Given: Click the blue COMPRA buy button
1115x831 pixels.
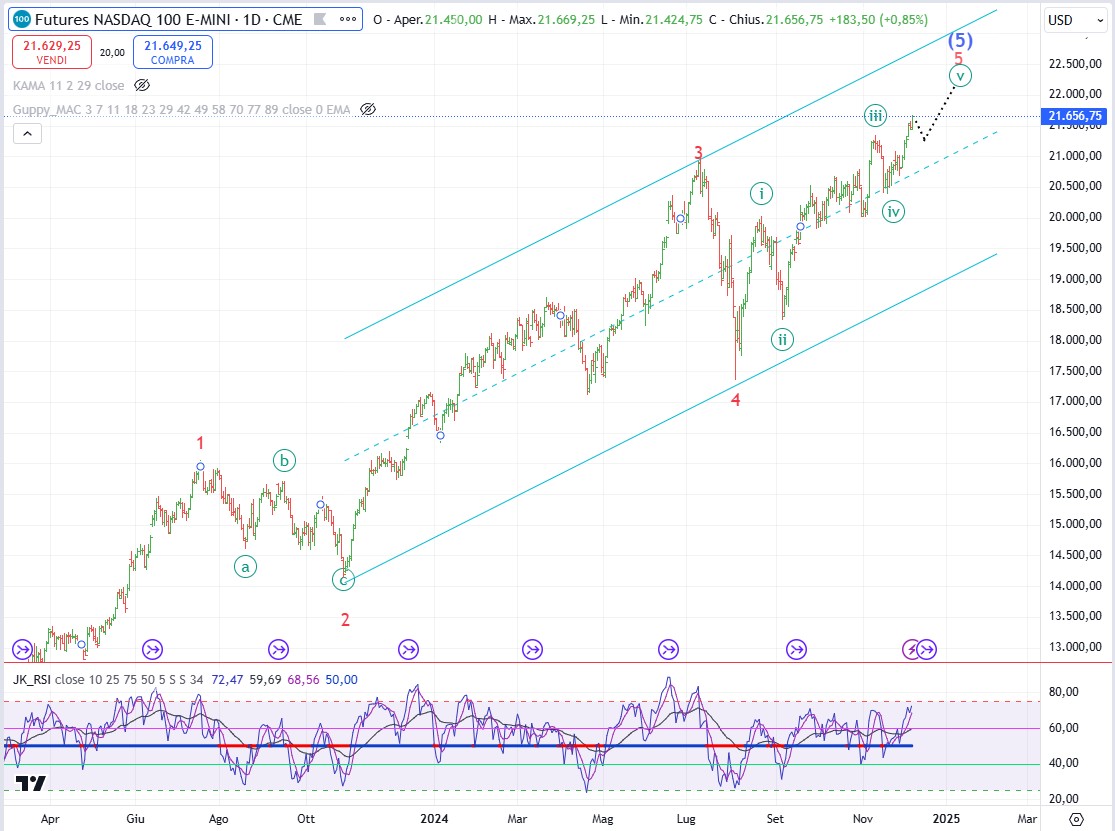Looking at the screenshot, I should click(173, 52).
